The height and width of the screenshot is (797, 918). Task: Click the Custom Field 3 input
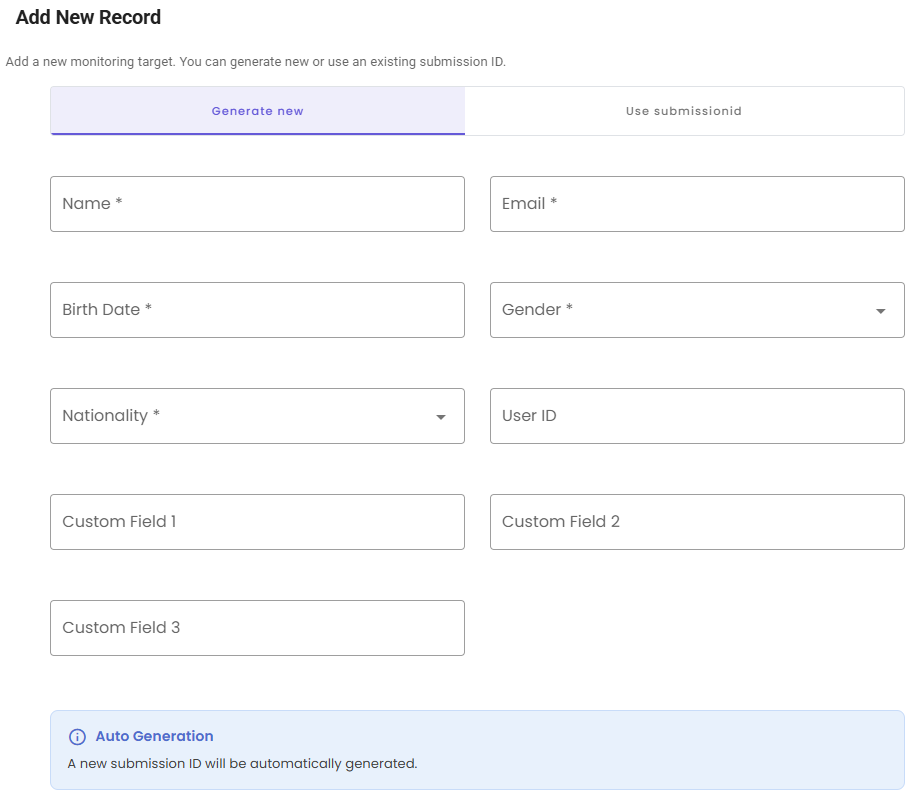[257, 628]
